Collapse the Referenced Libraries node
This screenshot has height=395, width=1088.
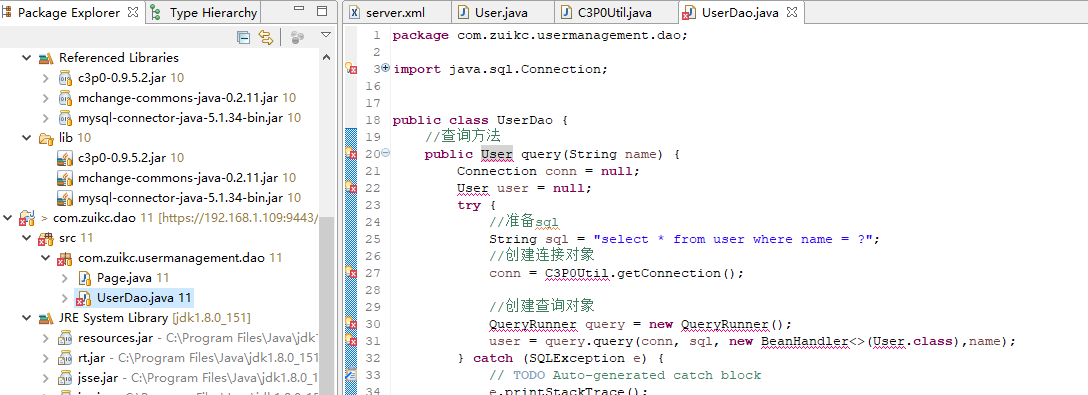tap(26, 58)
